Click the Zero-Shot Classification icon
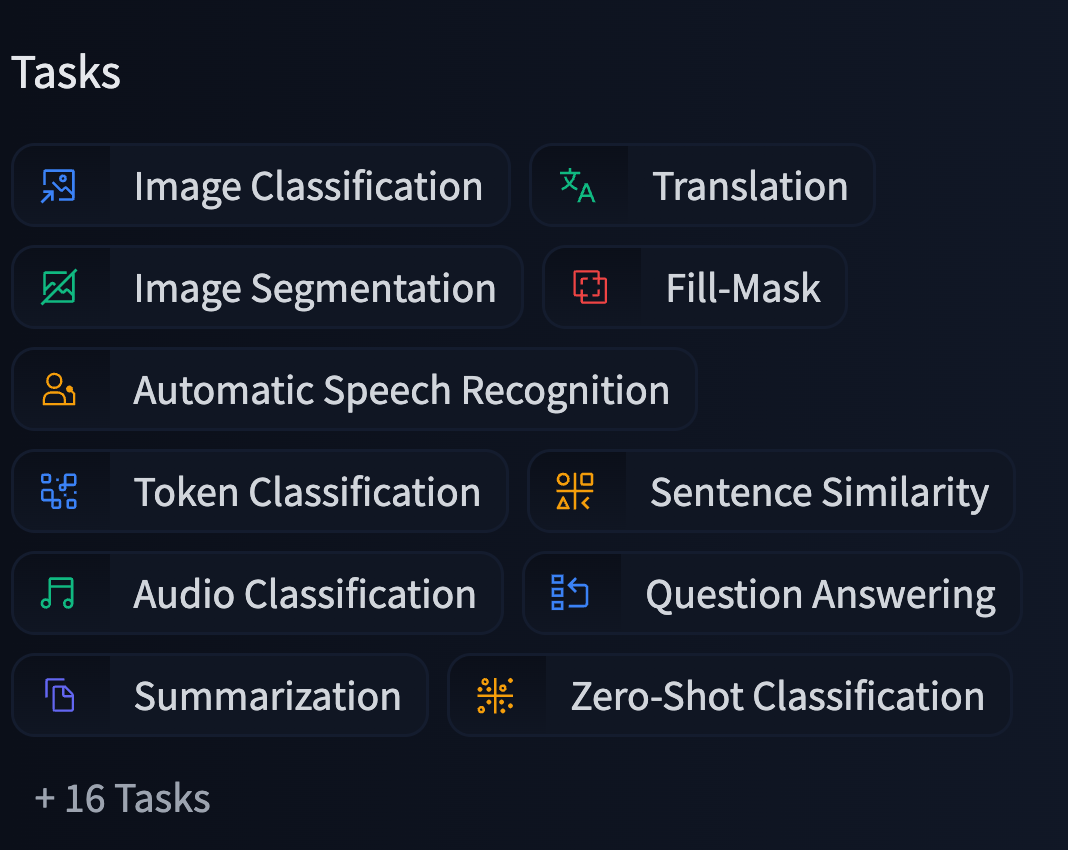 (495, 696)
